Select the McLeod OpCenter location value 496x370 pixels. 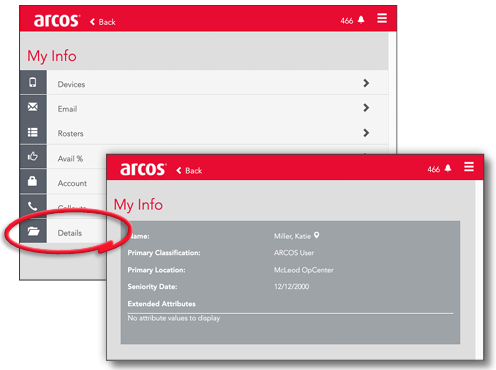[x=304, y=270]
